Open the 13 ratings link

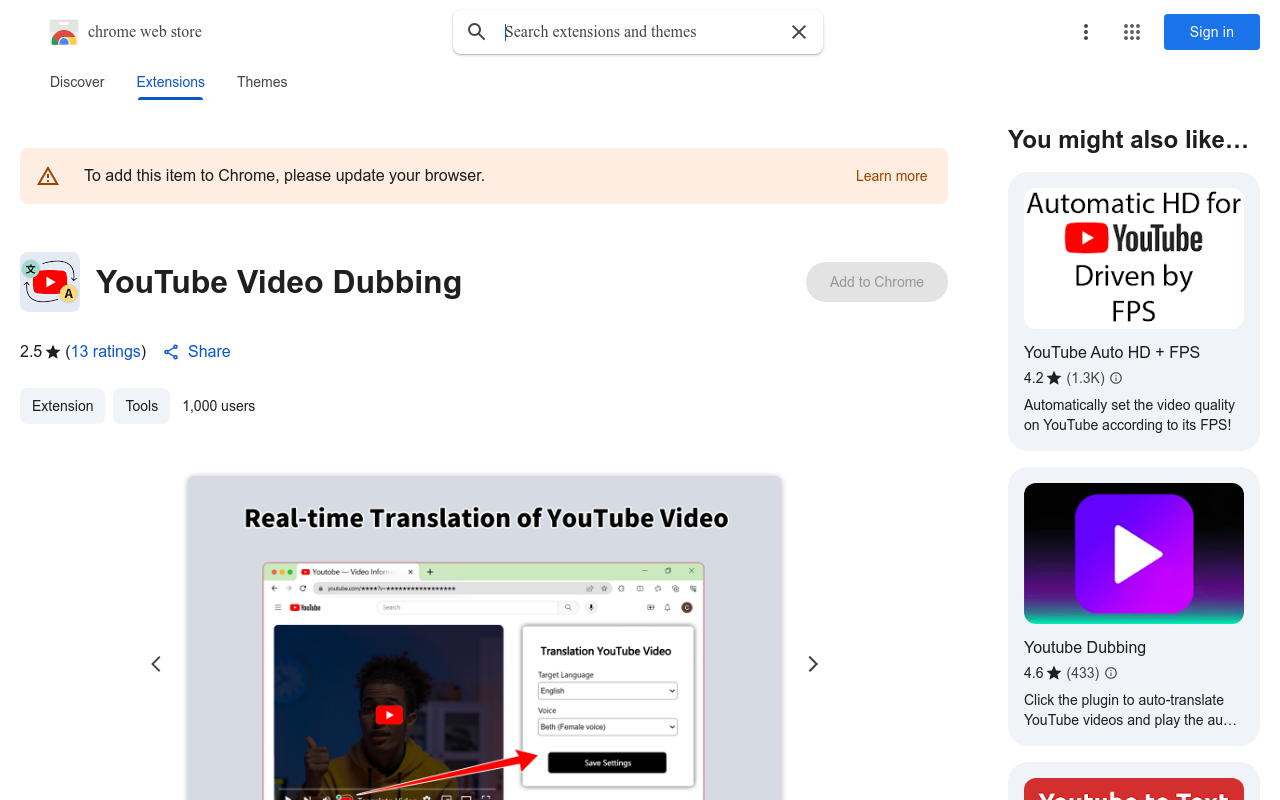pos(106,351)
